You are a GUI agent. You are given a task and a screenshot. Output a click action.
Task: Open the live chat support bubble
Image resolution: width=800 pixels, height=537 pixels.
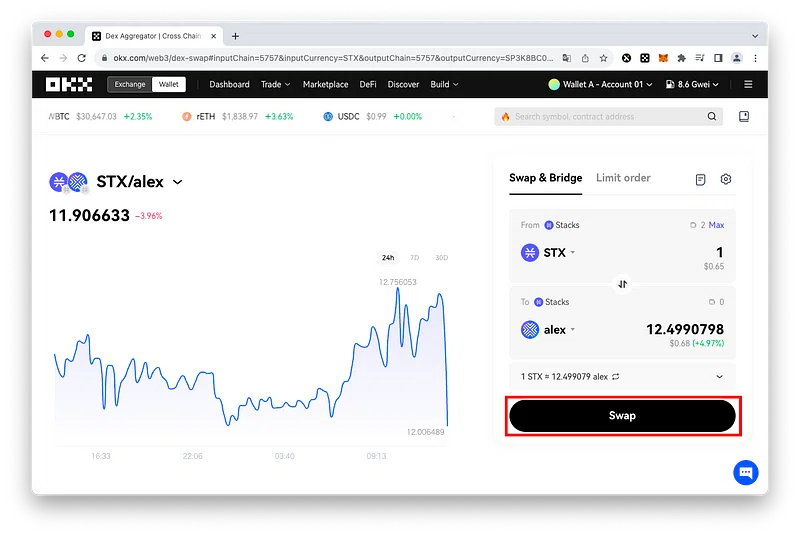coord(746,473)
